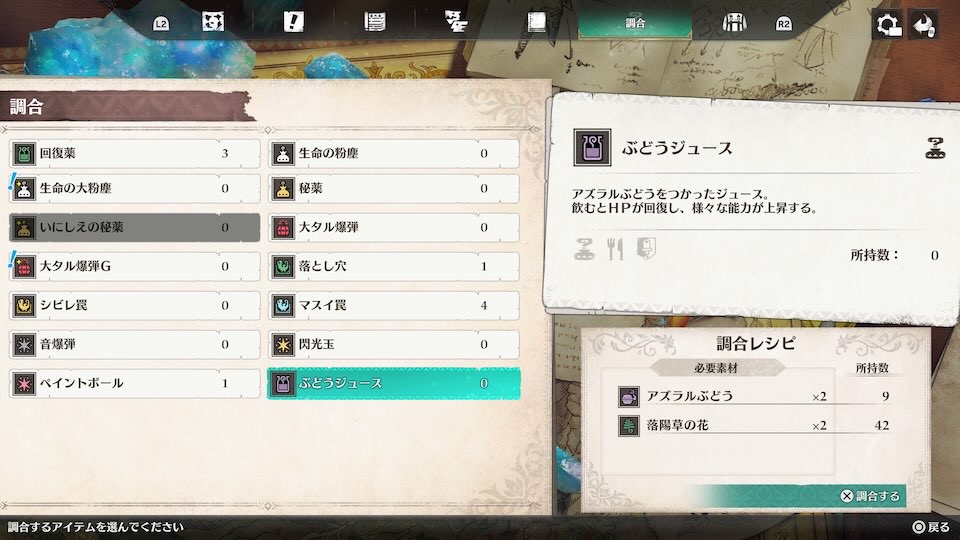Select いにしえの秘薬 entry
Viewport: 960px width, 540px height.
pyautogui.click(x=135, y=227)
